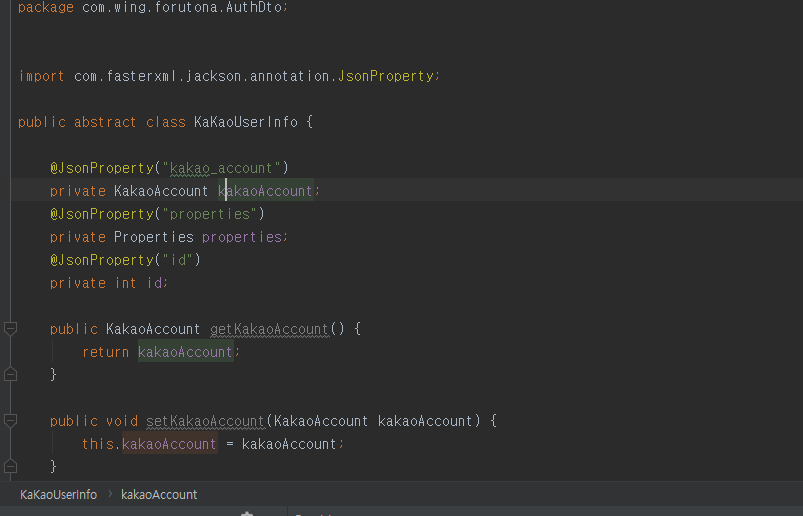Click JsonProperty in the import statement
This screenshot has height=516, width=803.
pos(386,76)
